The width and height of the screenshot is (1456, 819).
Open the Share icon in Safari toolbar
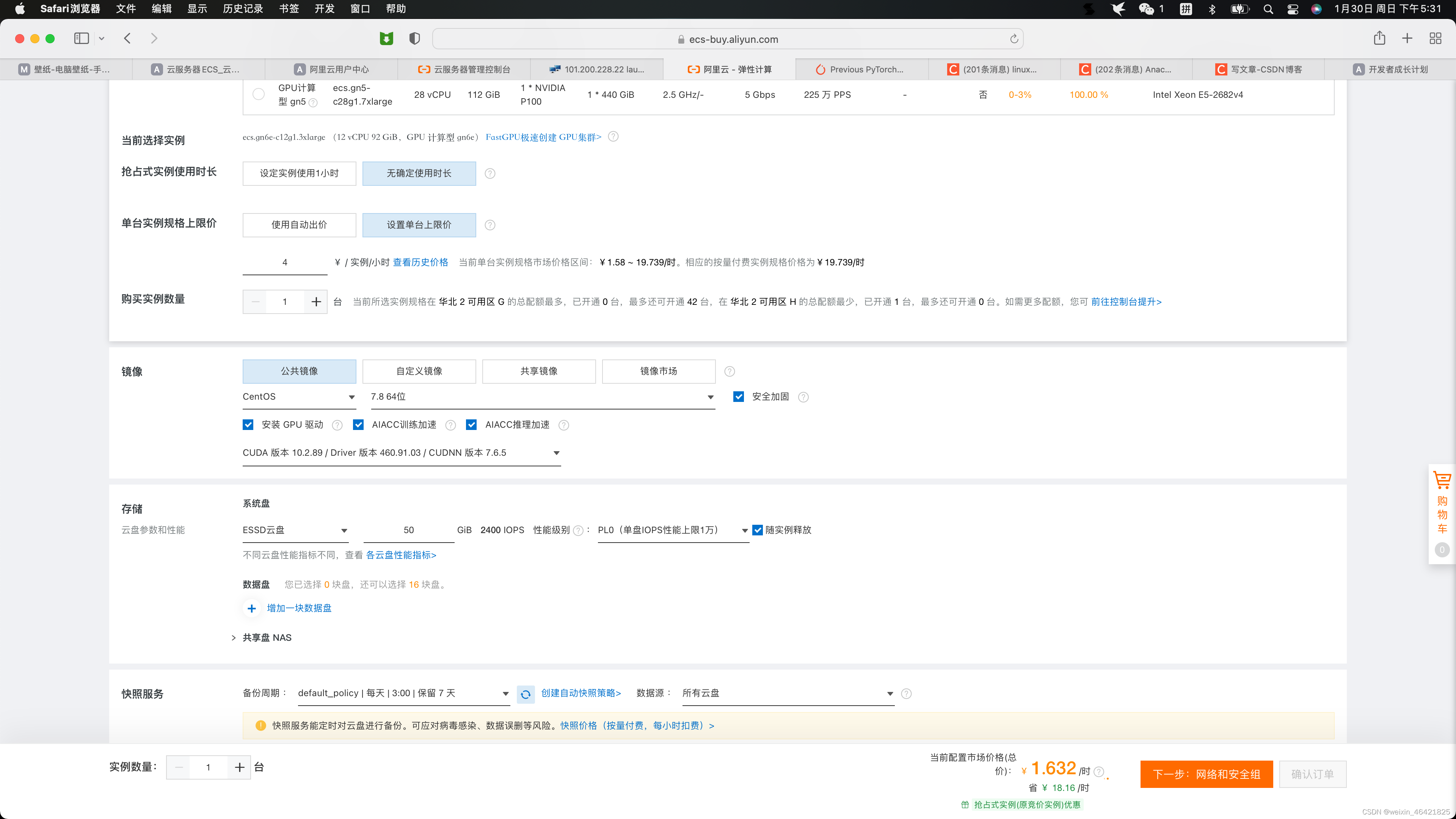click(x=1380, y=38)
